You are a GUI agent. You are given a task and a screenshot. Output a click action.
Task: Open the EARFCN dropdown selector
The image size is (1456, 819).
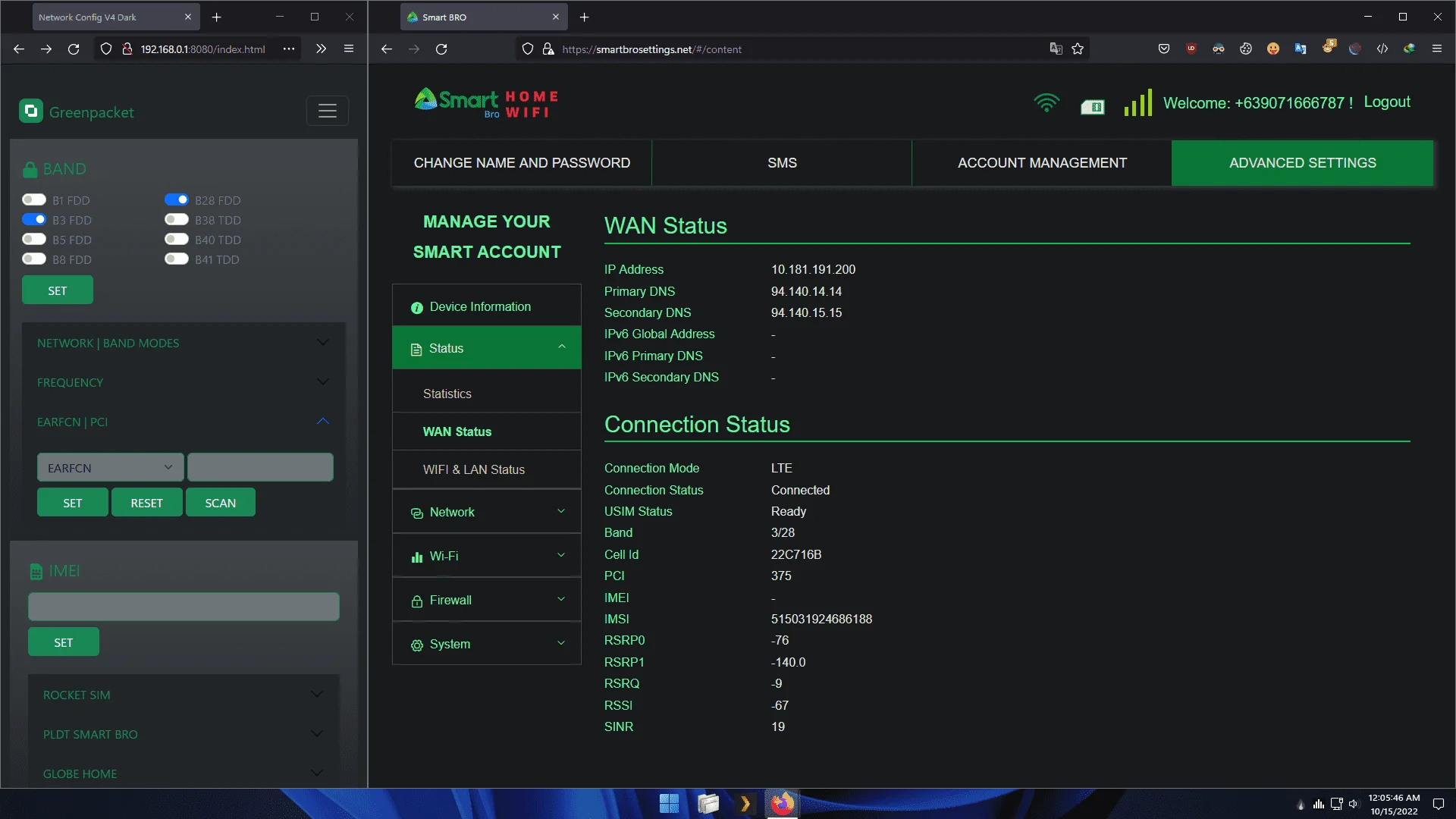coord(110,468)
